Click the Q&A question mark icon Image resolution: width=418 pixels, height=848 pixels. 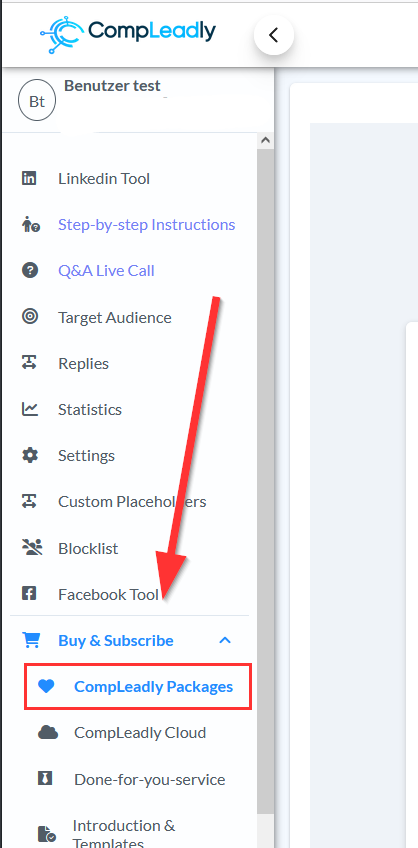[x=29, y=270]
